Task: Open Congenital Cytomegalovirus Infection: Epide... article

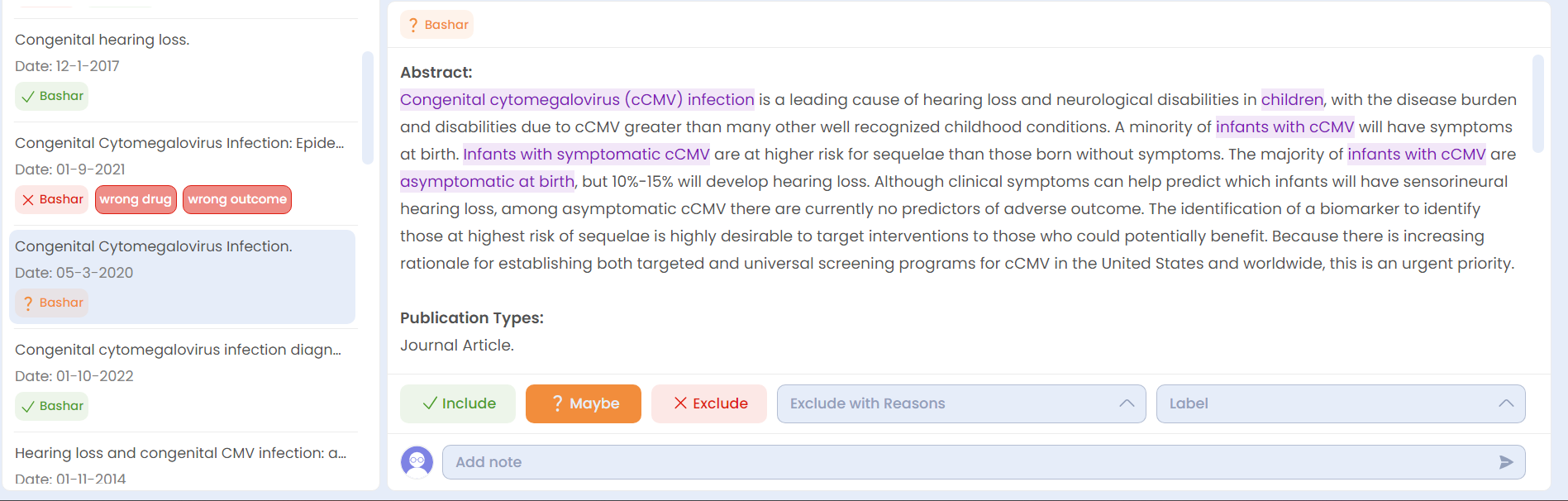Action: coord(179,143)
